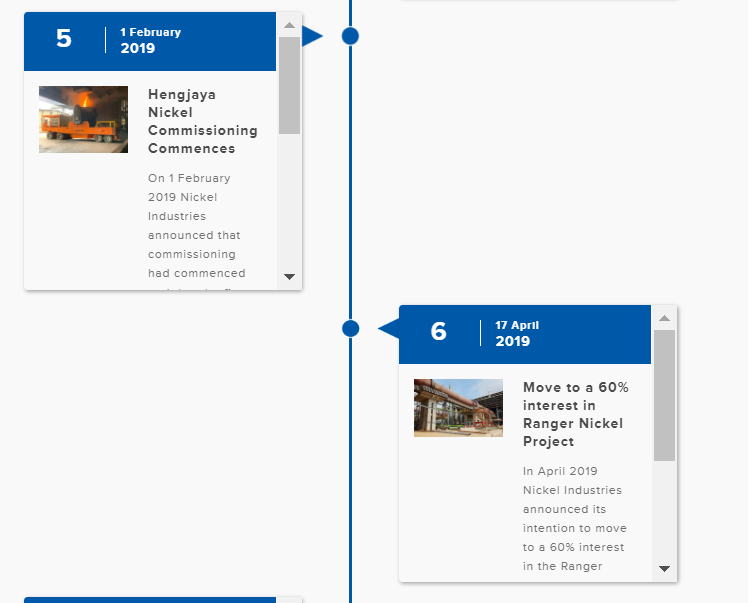748x603 pixels.
Task: Click the text 'In April 2019 Nickel Industries'
Action: [572, 480]
